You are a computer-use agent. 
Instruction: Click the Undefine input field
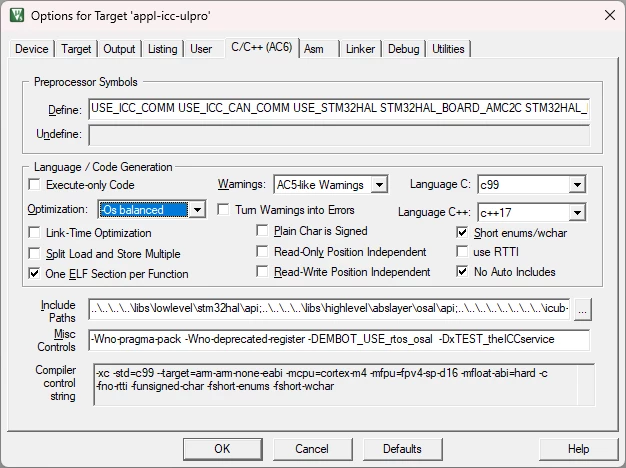339,135
